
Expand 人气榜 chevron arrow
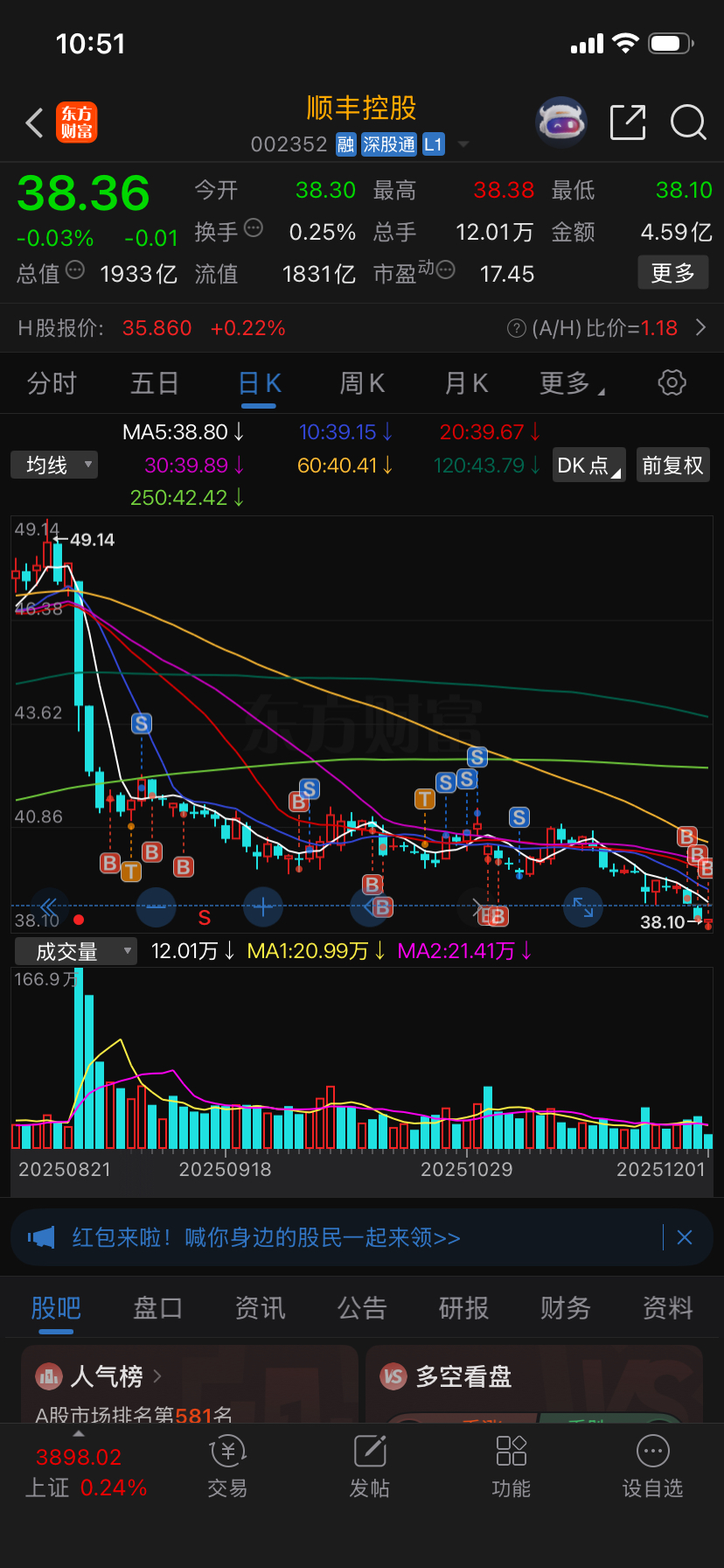(157, 1376)
